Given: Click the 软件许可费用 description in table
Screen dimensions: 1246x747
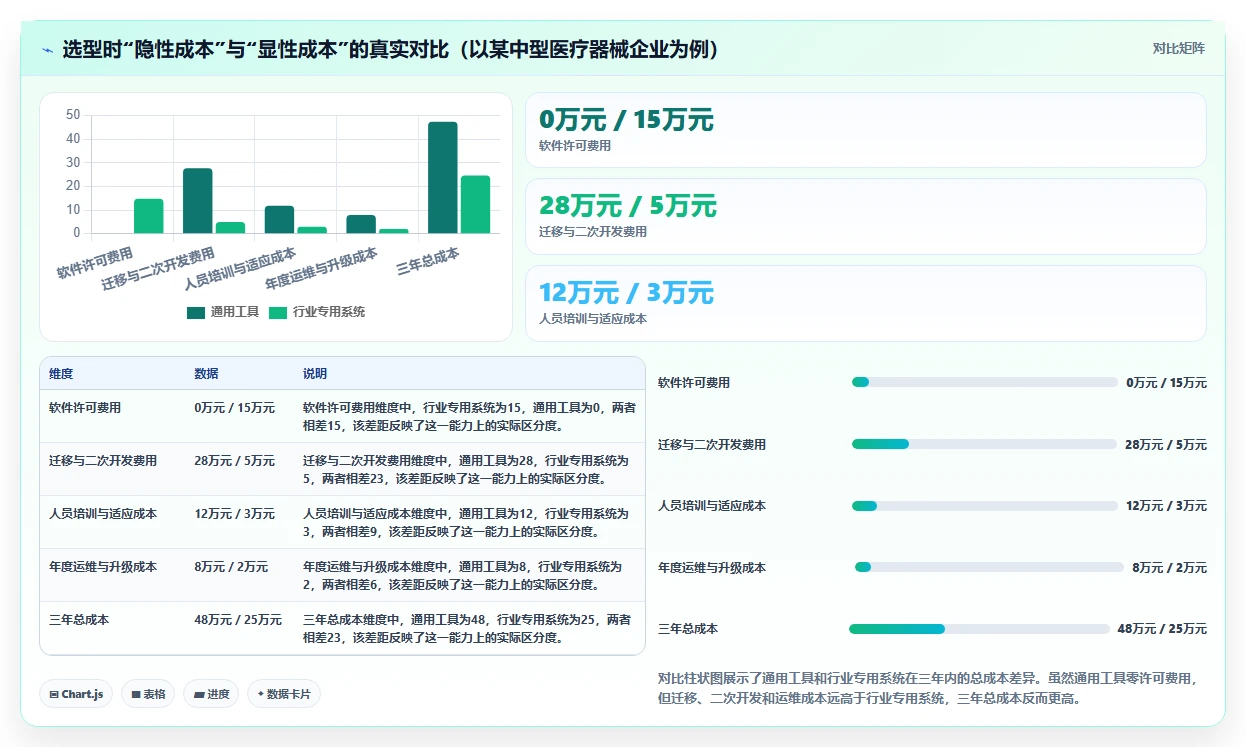Looking at the screenshot, I should [x=468, y=416].
